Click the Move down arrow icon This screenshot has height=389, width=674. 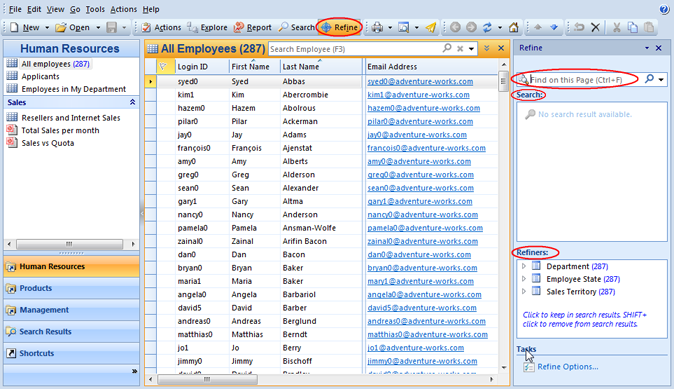(554, 28)
